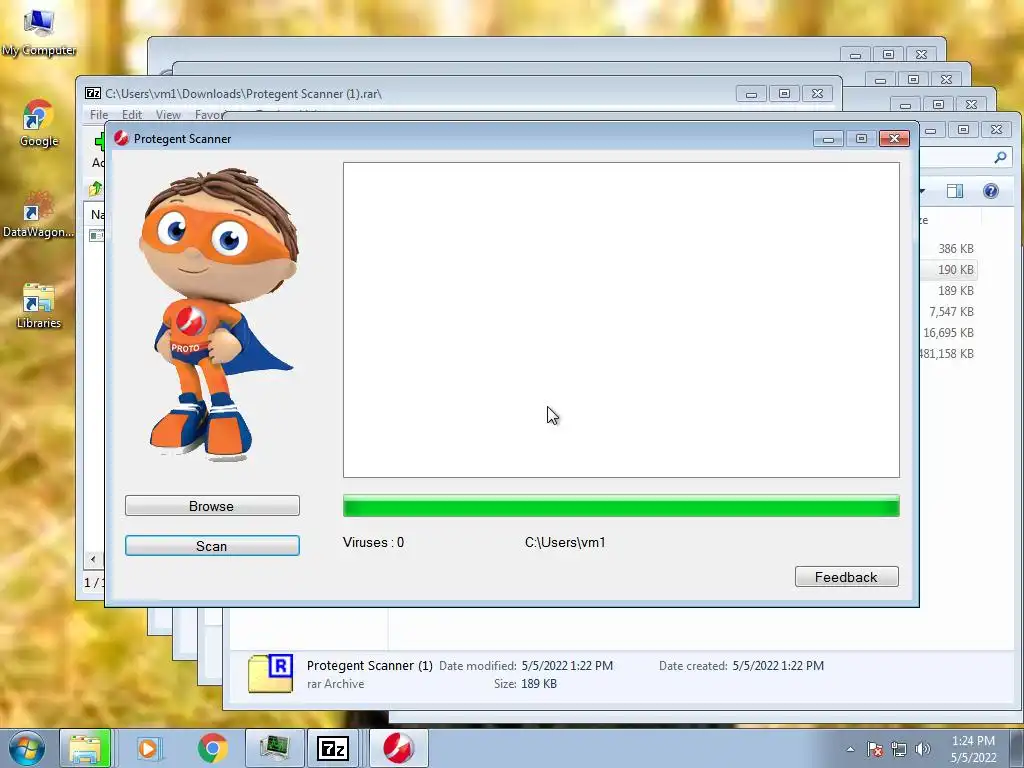This screenshot has height=768, width=1024.
Task: Open the View menu in 7-Zip window
Action: click(x=168, y=114)
